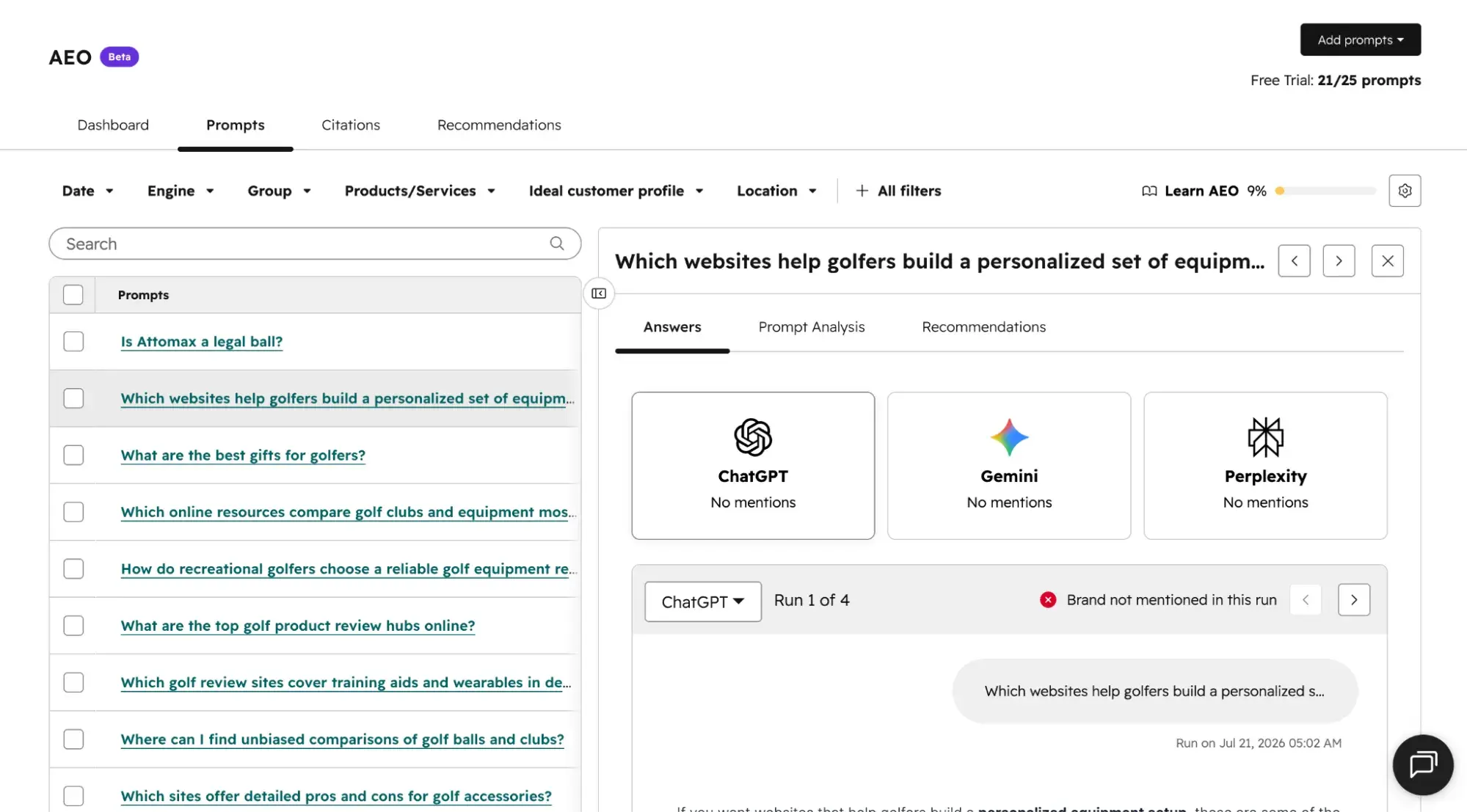Select the Perplexity No mentions card

pyautogui.click(x=1265, y=466)
